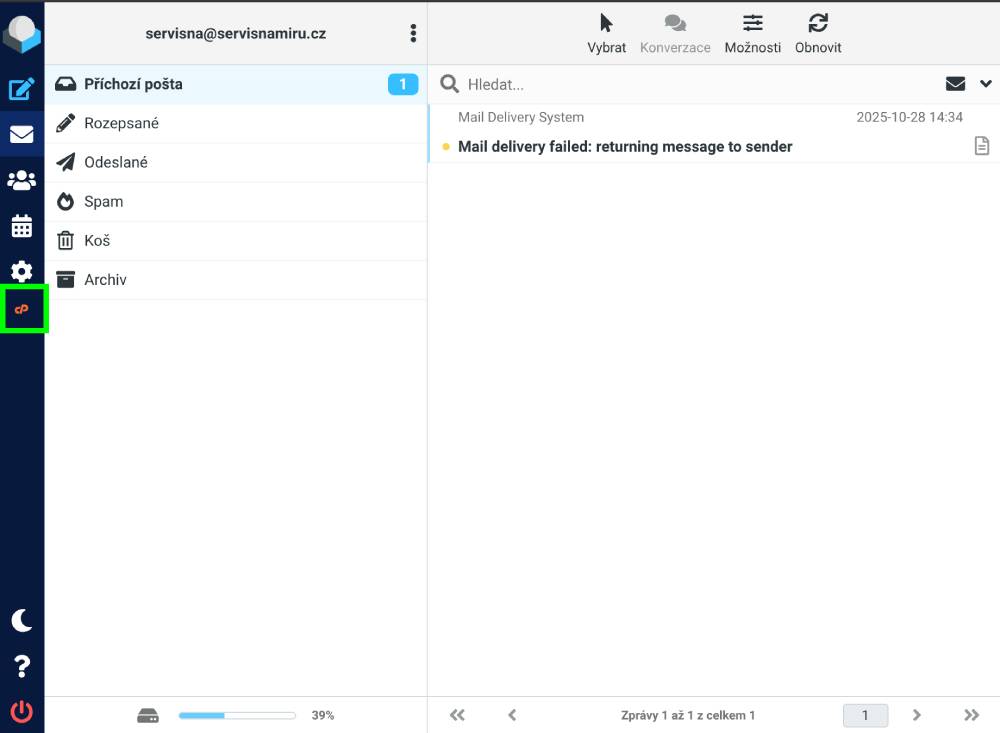This screenshot has width=1000, height=733.
Task: Click Obnovit to refresh mail list
Action: [818, 33]
